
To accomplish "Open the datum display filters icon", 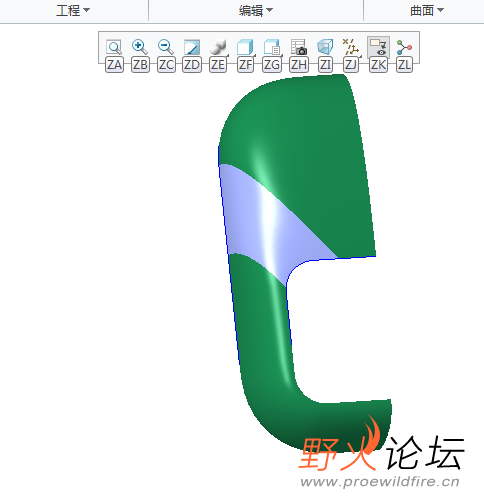I will point(351,47).
